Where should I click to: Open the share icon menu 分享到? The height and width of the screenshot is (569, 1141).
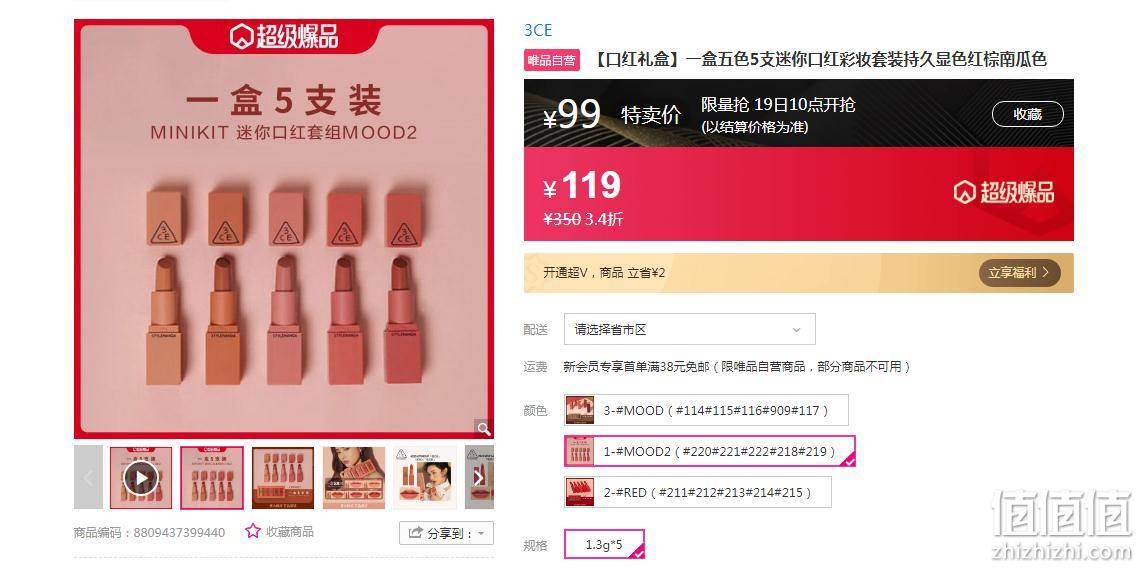pos(446,533)
